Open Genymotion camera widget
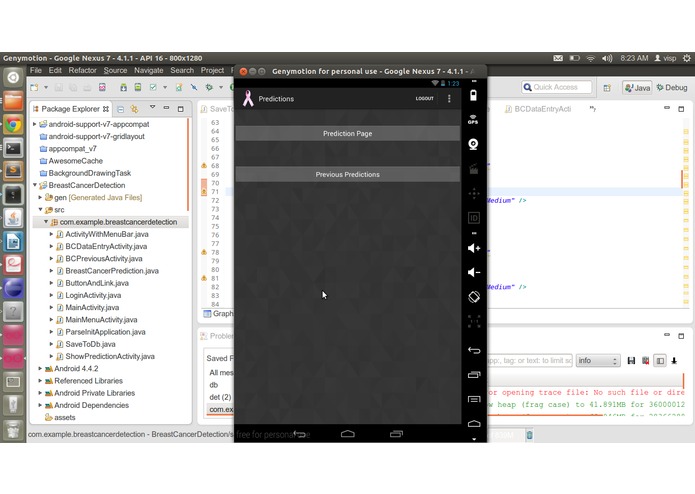The width and height of the screenshot is (695, 494). 473,144
